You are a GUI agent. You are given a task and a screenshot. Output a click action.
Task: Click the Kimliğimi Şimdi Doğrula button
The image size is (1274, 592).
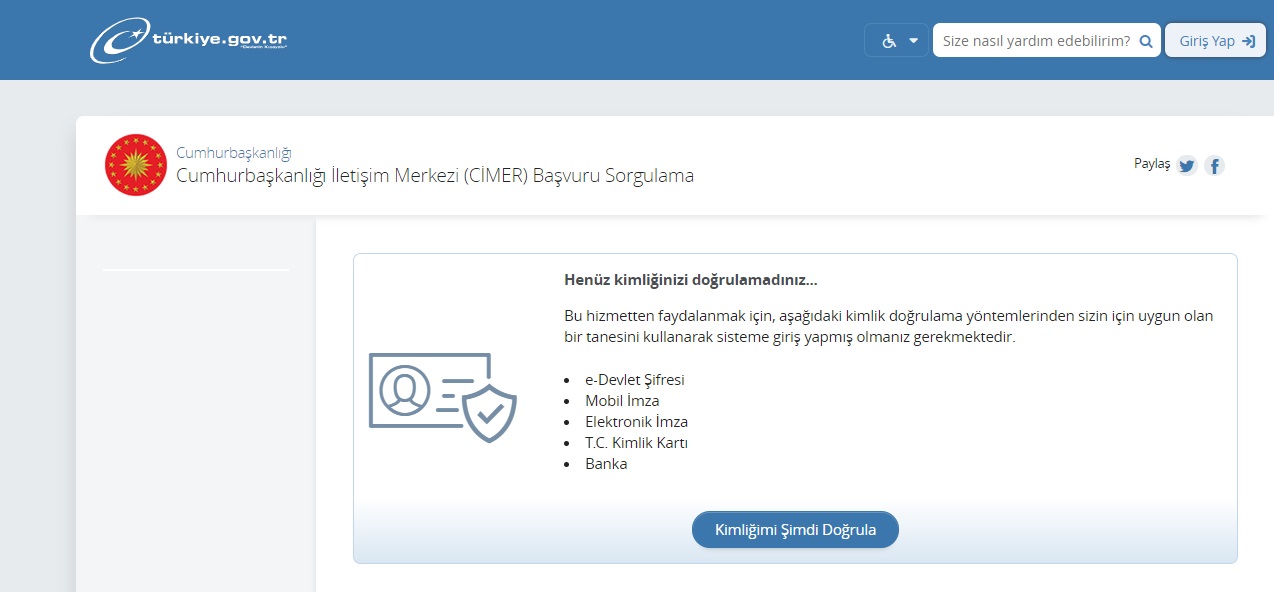click(x=795, y=530)
